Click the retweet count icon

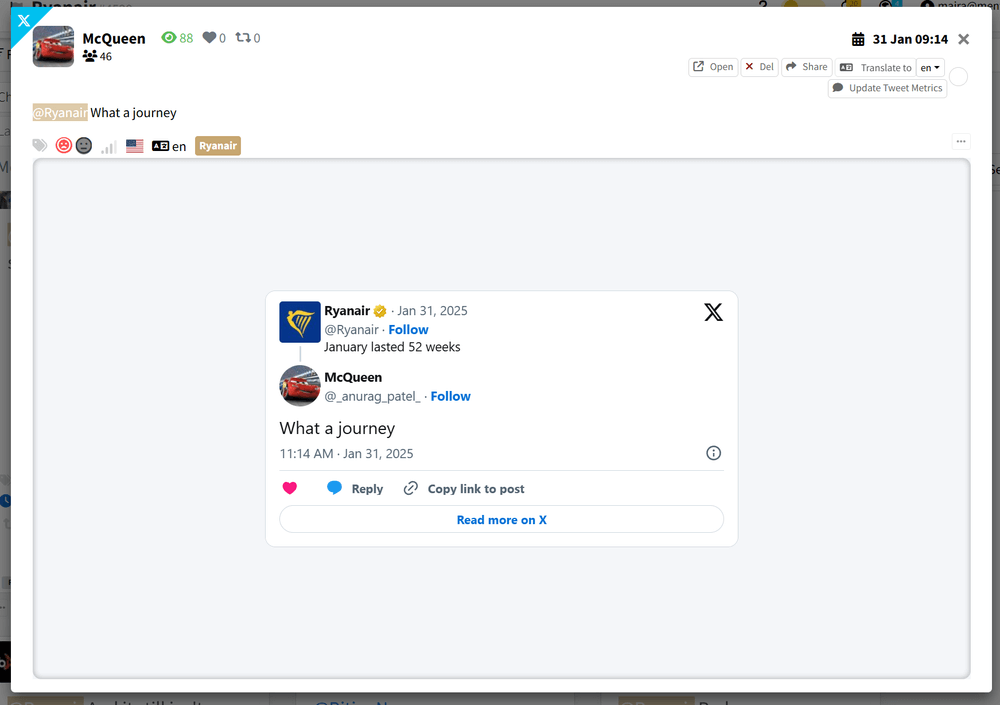(243, 38)
